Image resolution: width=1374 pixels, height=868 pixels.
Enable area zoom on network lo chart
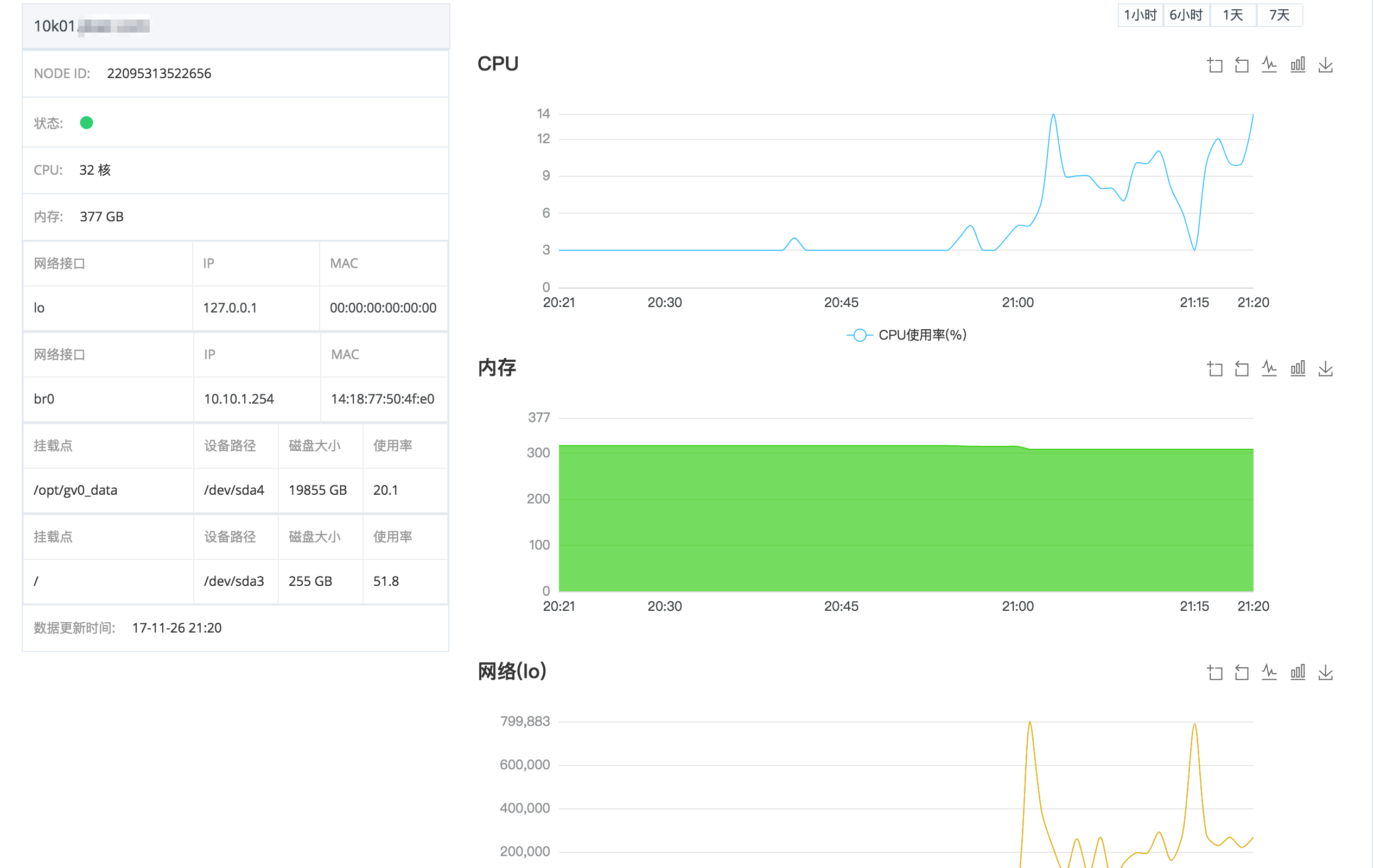coord(1214,672)
